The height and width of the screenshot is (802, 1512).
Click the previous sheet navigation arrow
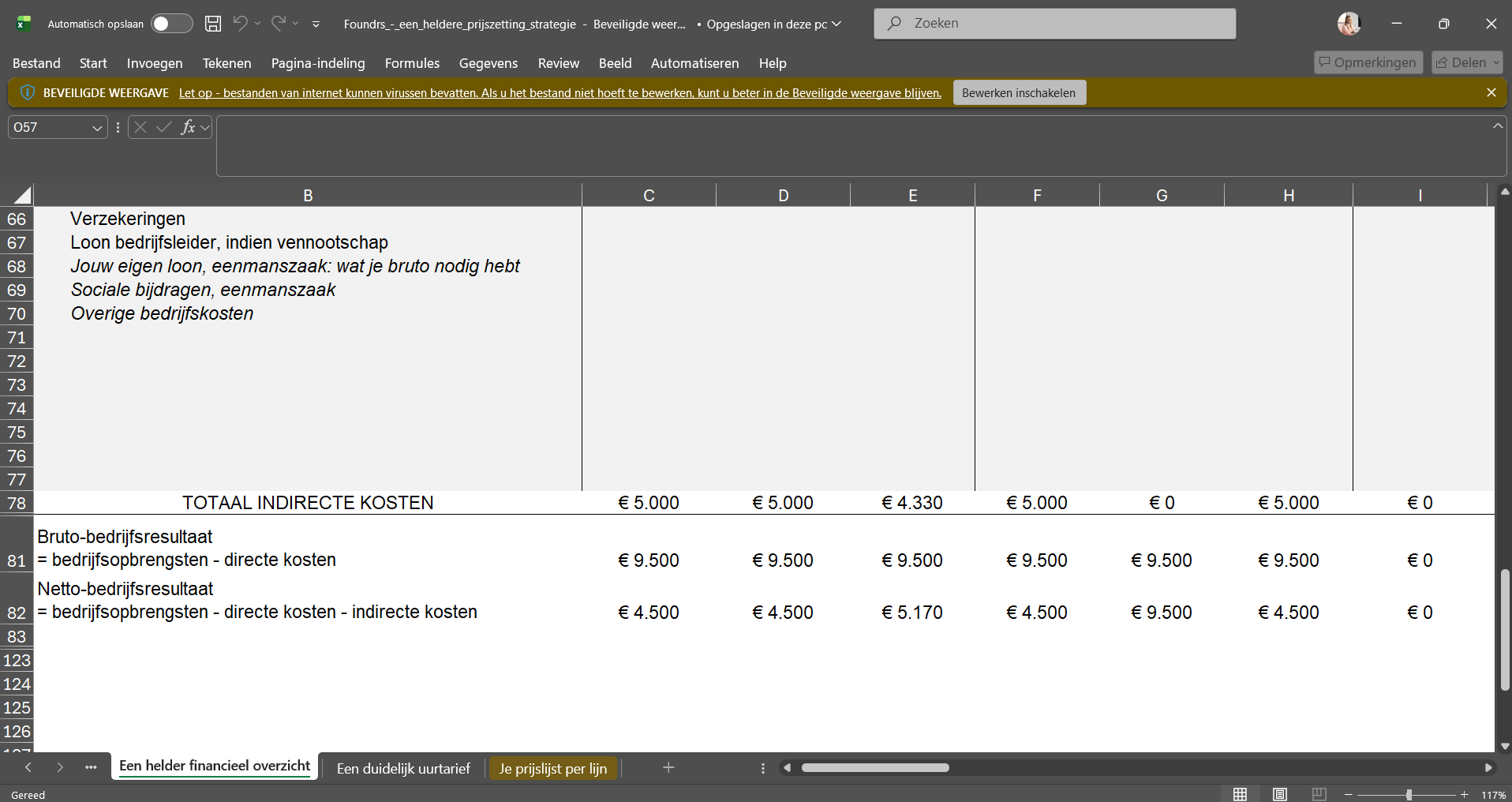(x=28, y=767)
